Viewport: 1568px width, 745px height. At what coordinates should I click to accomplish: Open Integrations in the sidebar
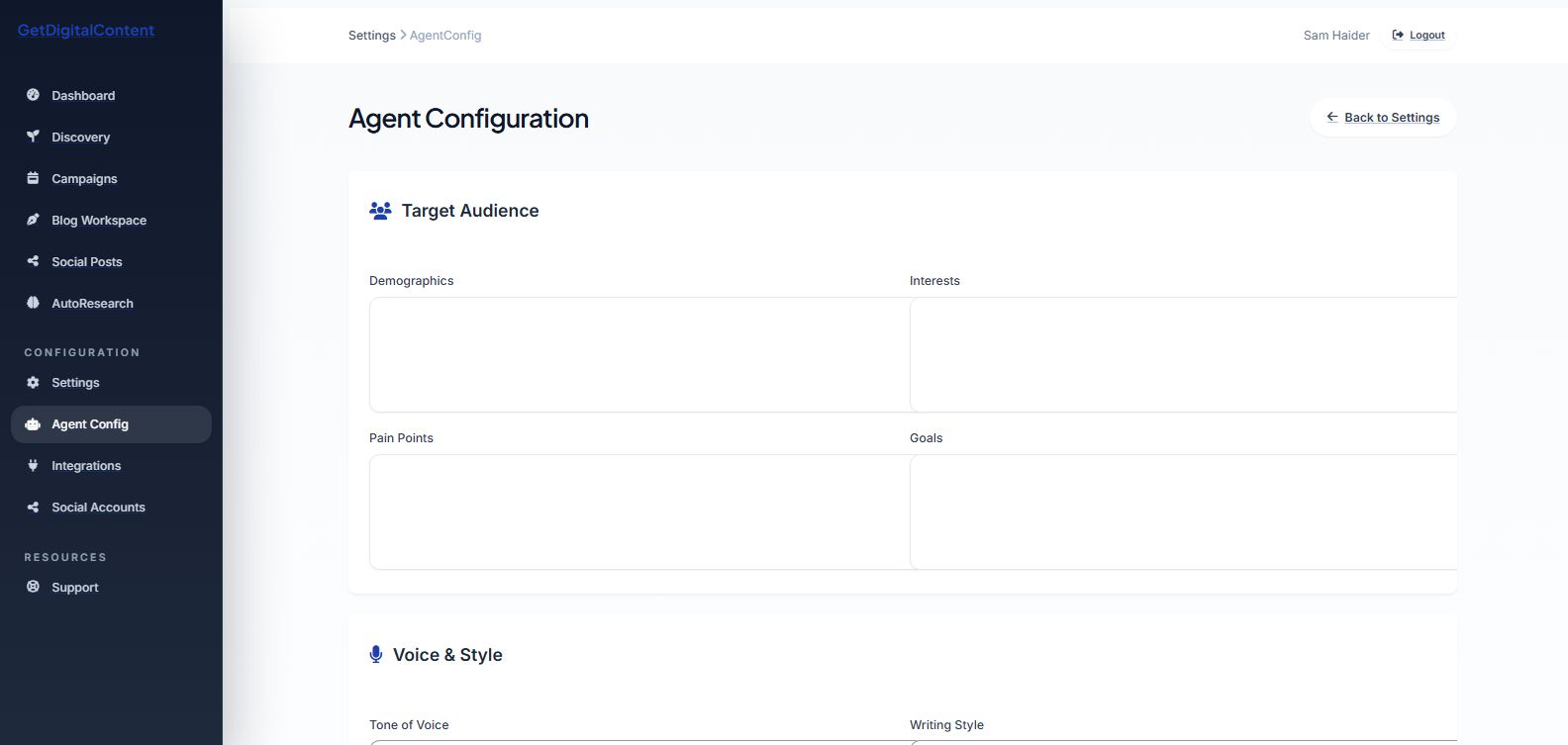tap(111, 465)
